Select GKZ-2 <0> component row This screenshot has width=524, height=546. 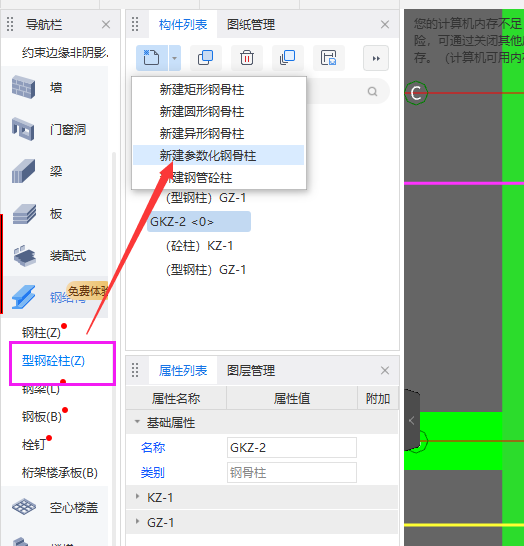(199, 221)
